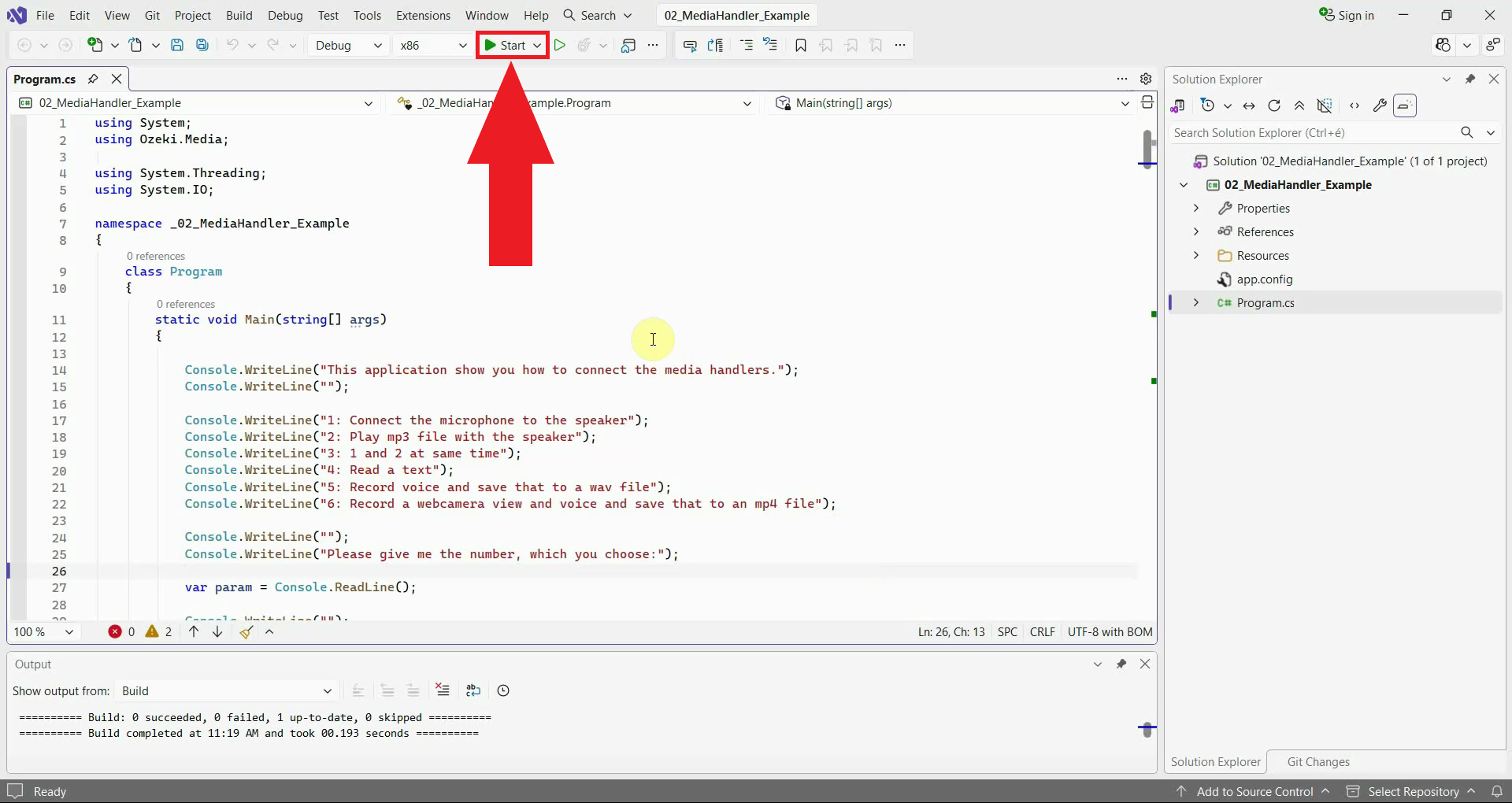Open the x86 platform dropdown
The width and height of the screenshot is (1512, 803).
(x=432, y=46)
